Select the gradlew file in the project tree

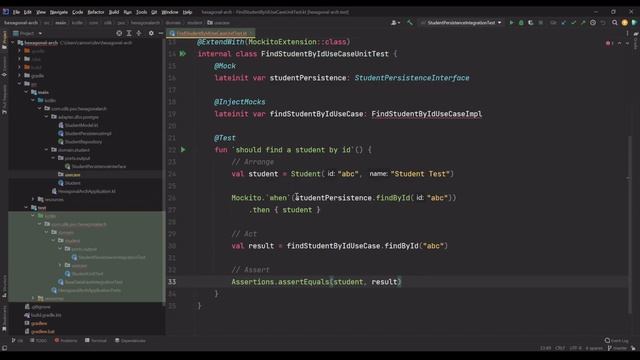[38, 323]
